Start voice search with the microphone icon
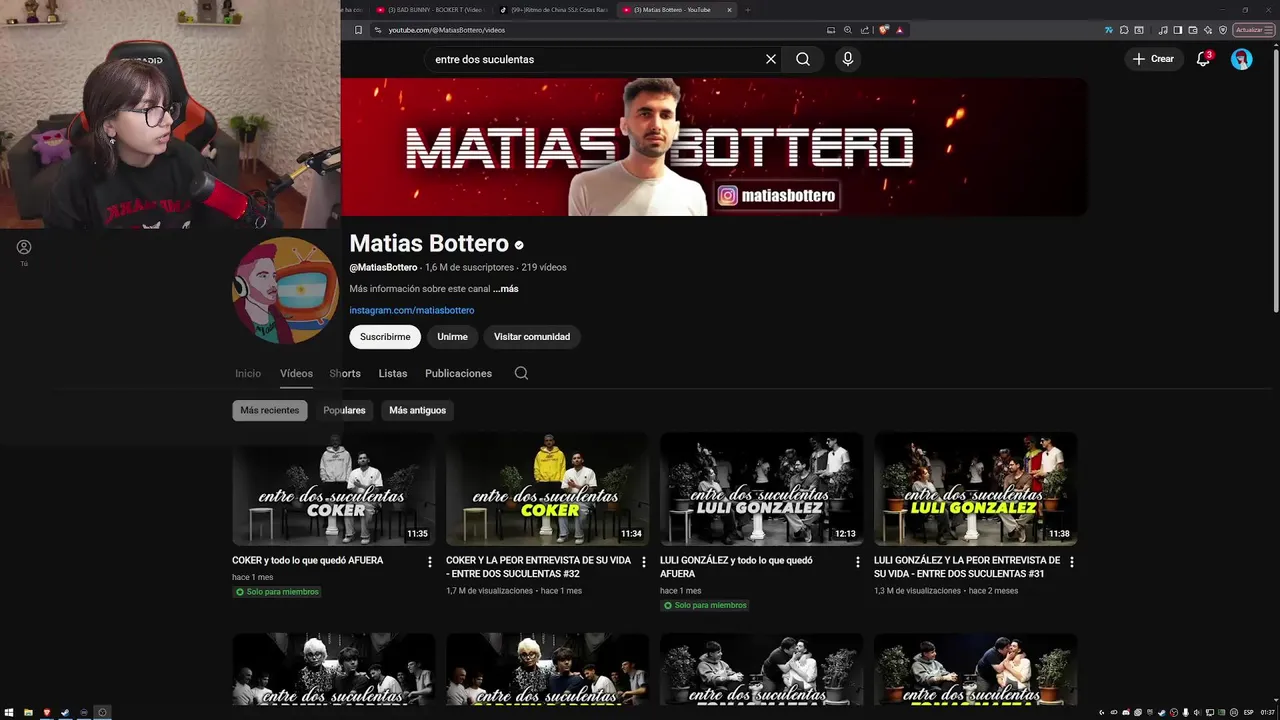The width and height of the screenshot is (1280, 720). point(848,59)
